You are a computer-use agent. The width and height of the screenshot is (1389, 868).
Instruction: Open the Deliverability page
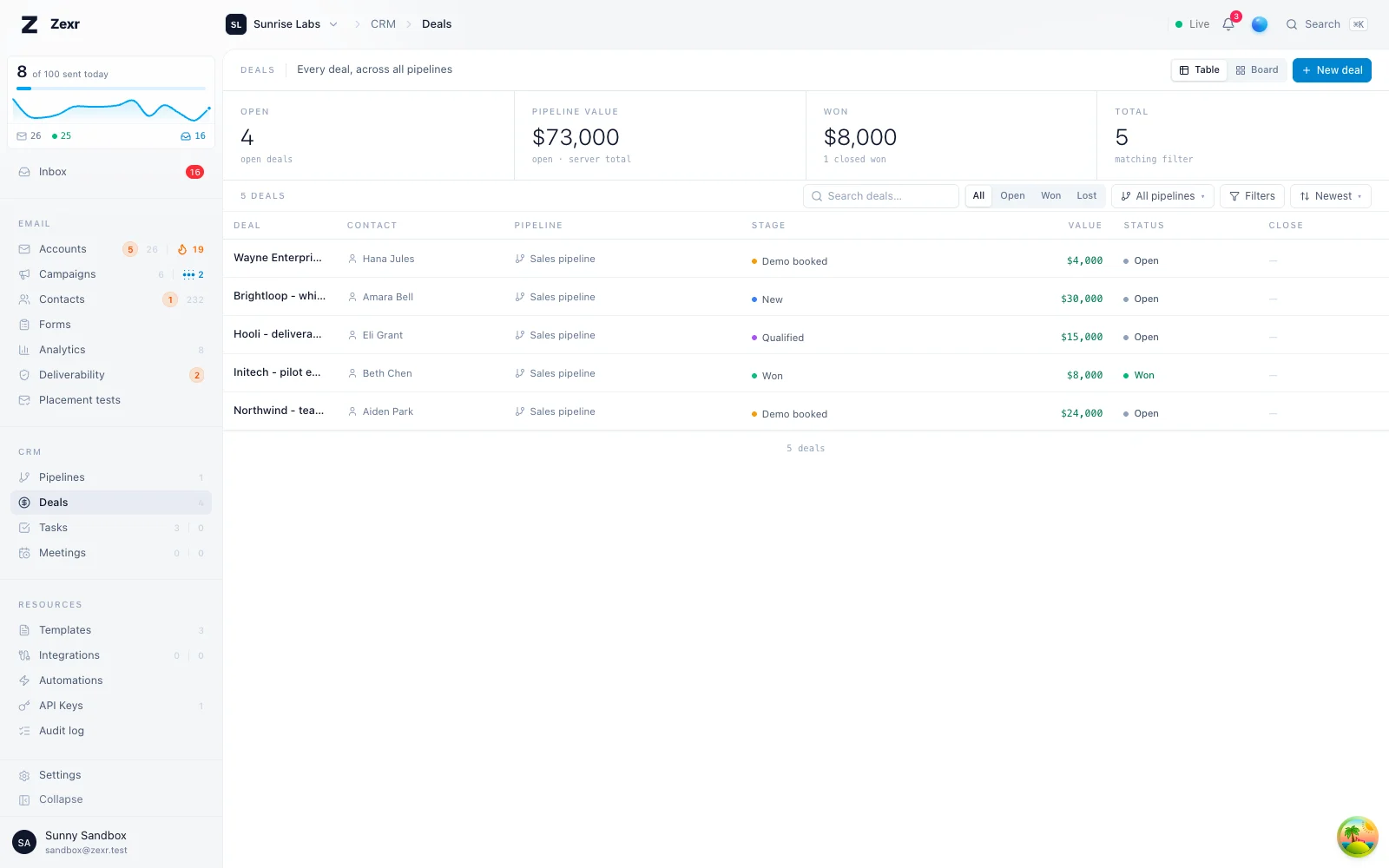point(111,375)
